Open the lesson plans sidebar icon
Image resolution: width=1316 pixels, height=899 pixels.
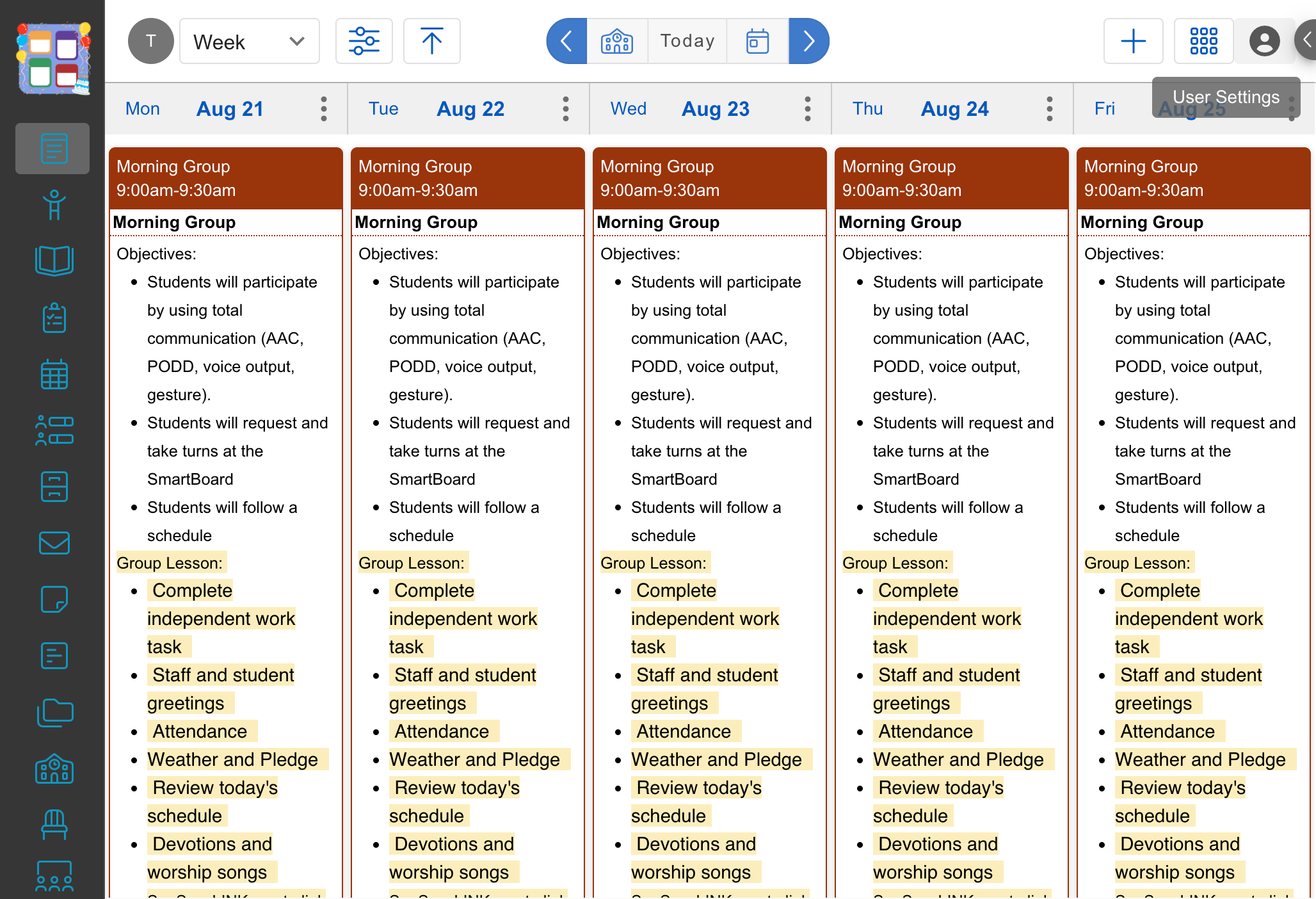54,149
